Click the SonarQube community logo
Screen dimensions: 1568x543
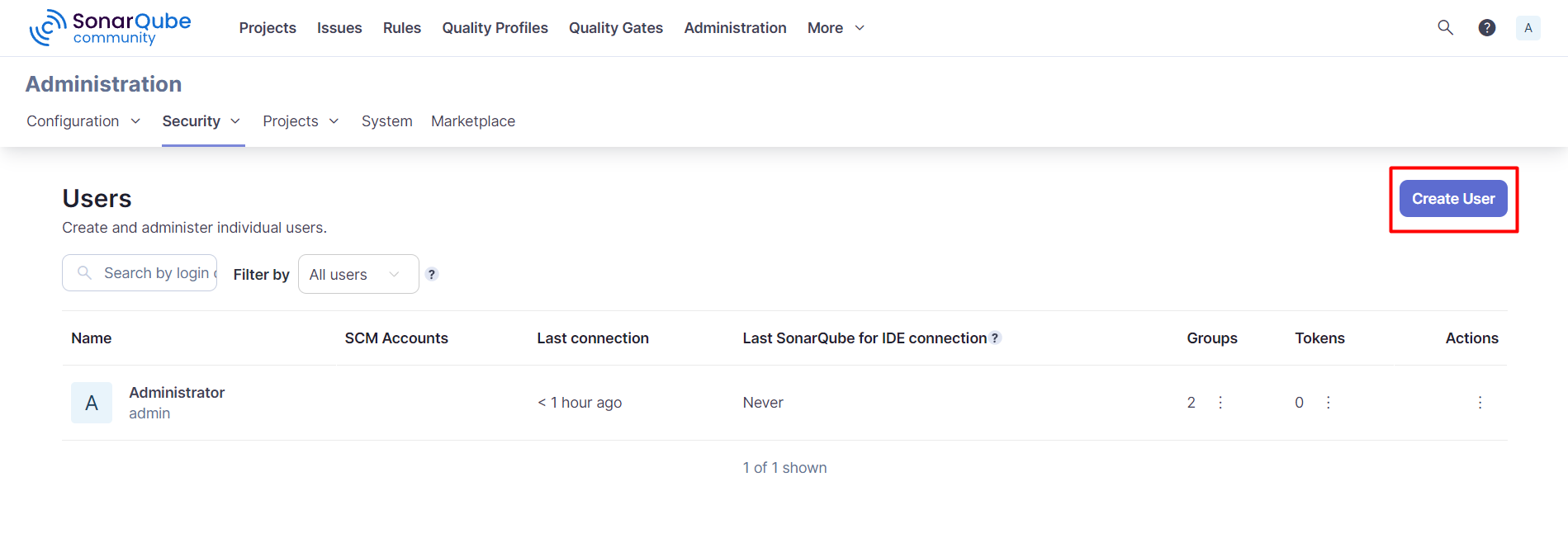110,27
